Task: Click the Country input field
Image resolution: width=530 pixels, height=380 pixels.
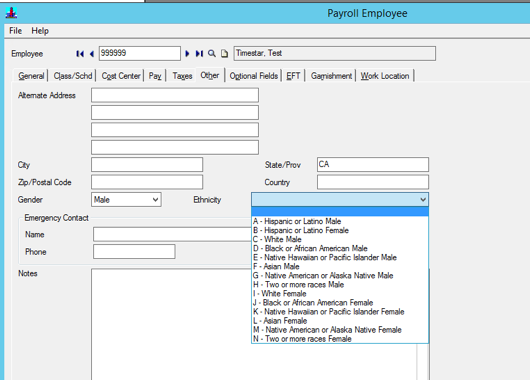Action: pos(373,182)
